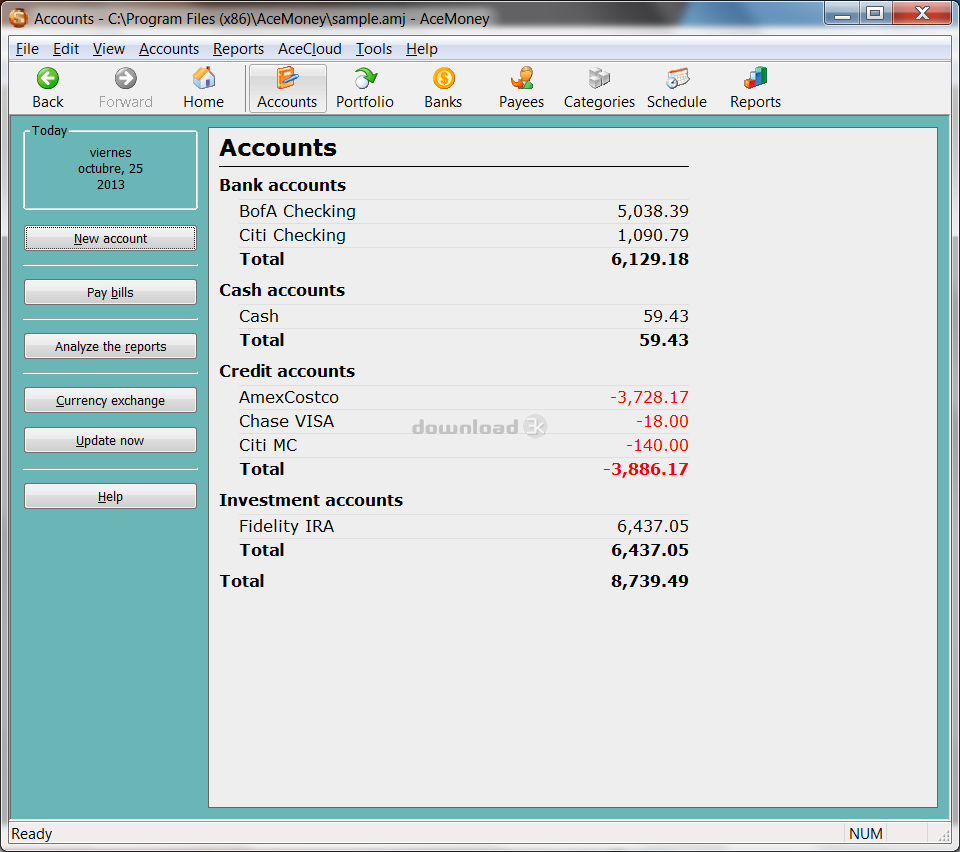
Task: Click the -3,728.17 balance value
Action: 649,397
